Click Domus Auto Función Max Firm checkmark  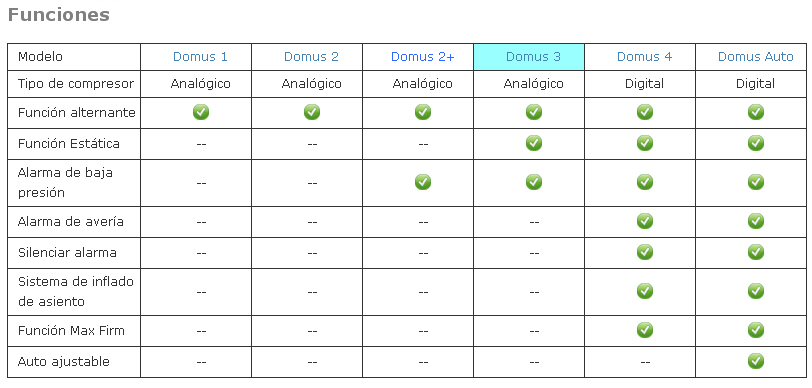(x=756, y=330)
